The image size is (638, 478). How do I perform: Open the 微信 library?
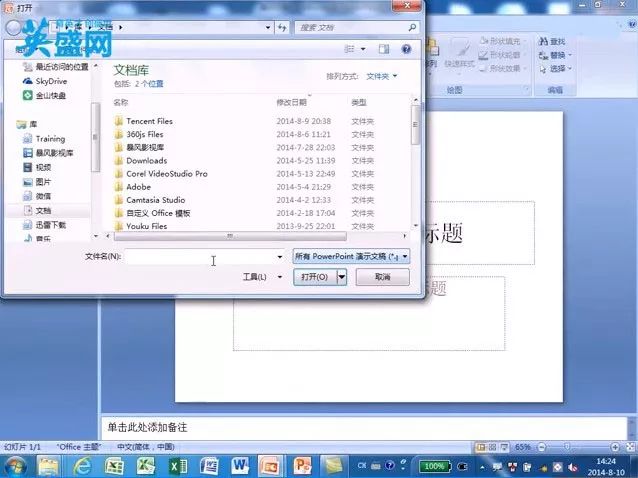[x=43, y=196]
